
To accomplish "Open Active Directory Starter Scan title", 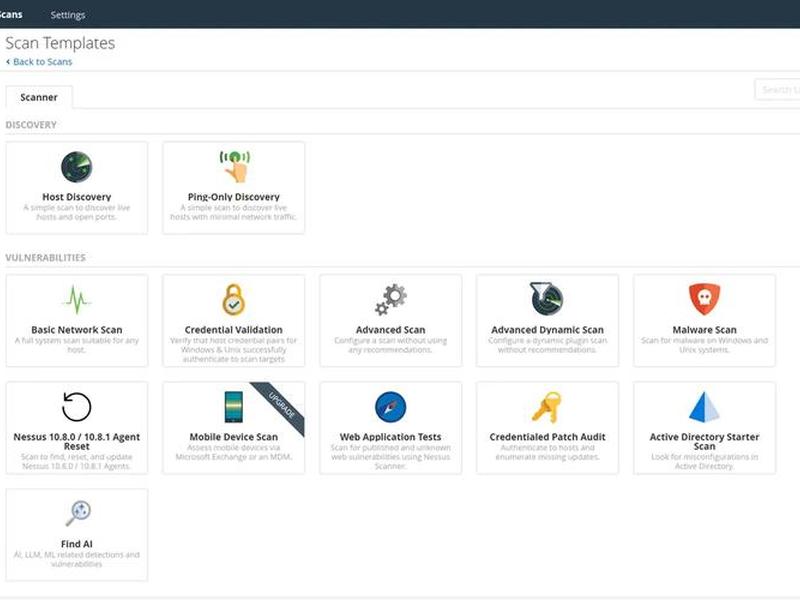I will (x=705, y=441).
